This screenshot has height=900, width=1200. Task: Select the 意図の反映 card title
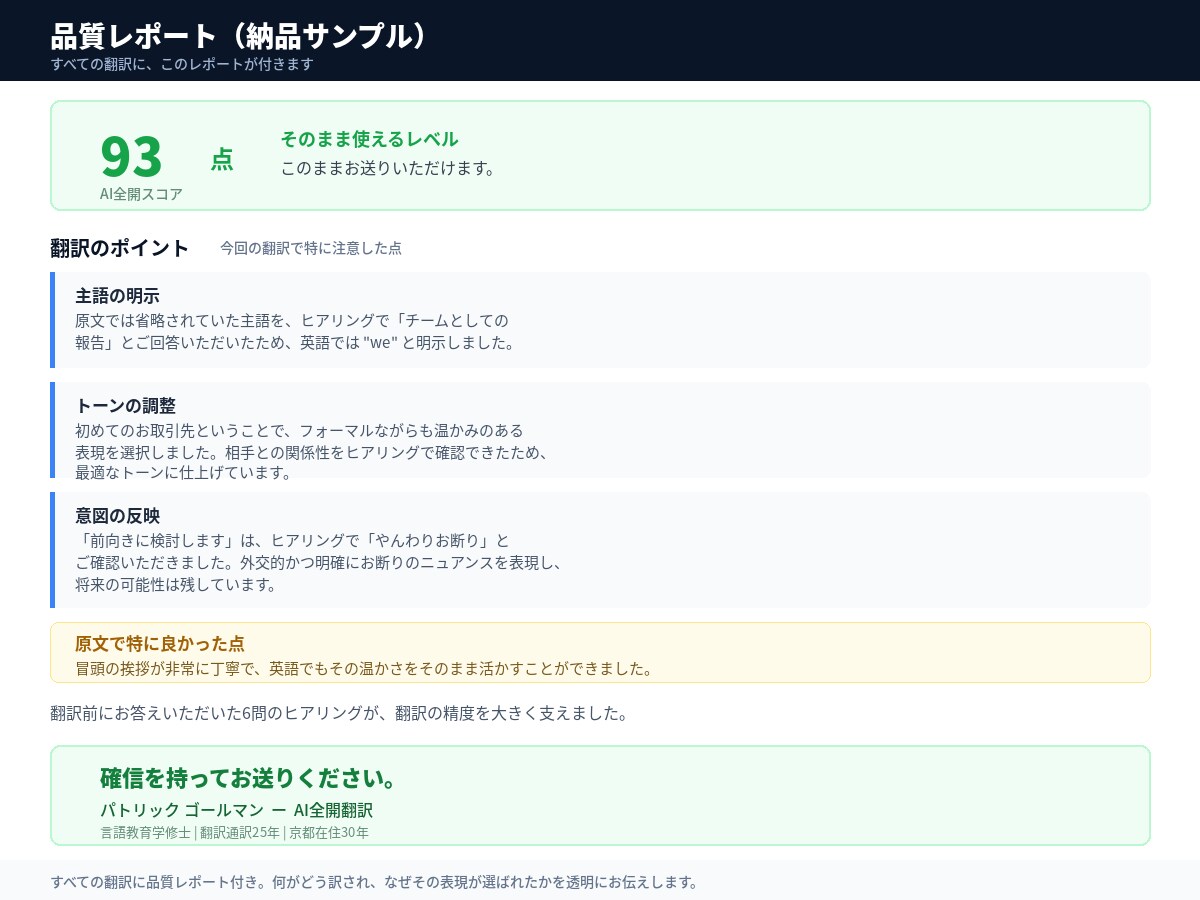point(117,516)
